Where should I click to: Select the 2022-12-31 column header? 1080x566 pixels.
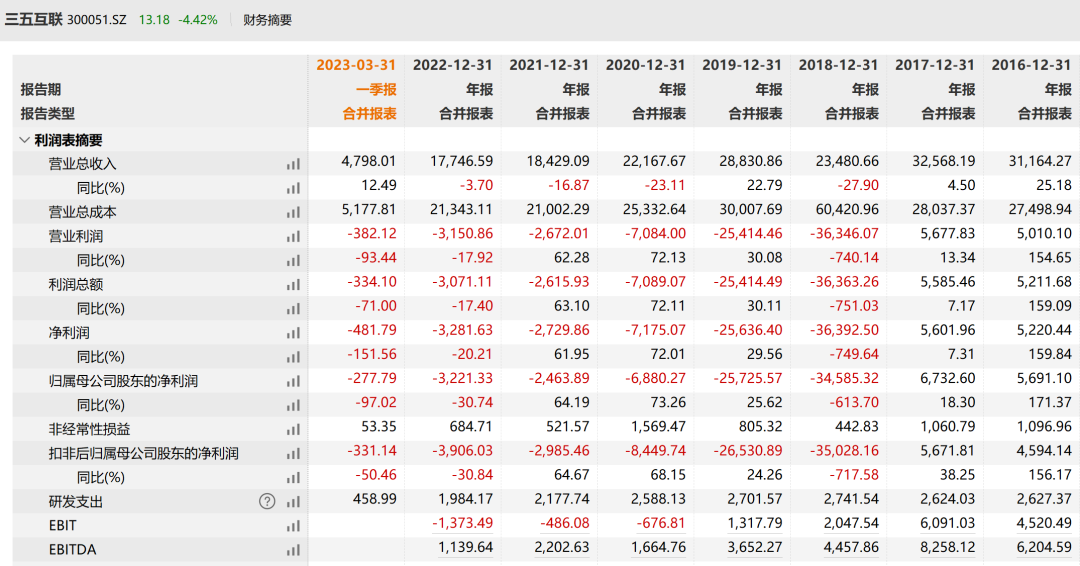tap(452, 65)
